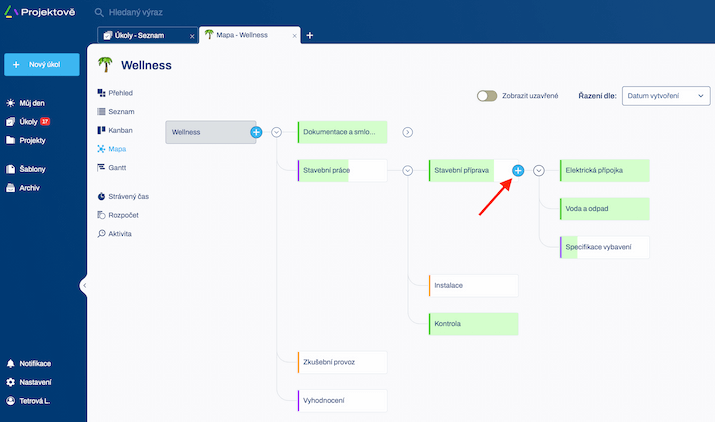Click the Řazení dle label
The width and height of the screenshot is (715, 422).
597,96
